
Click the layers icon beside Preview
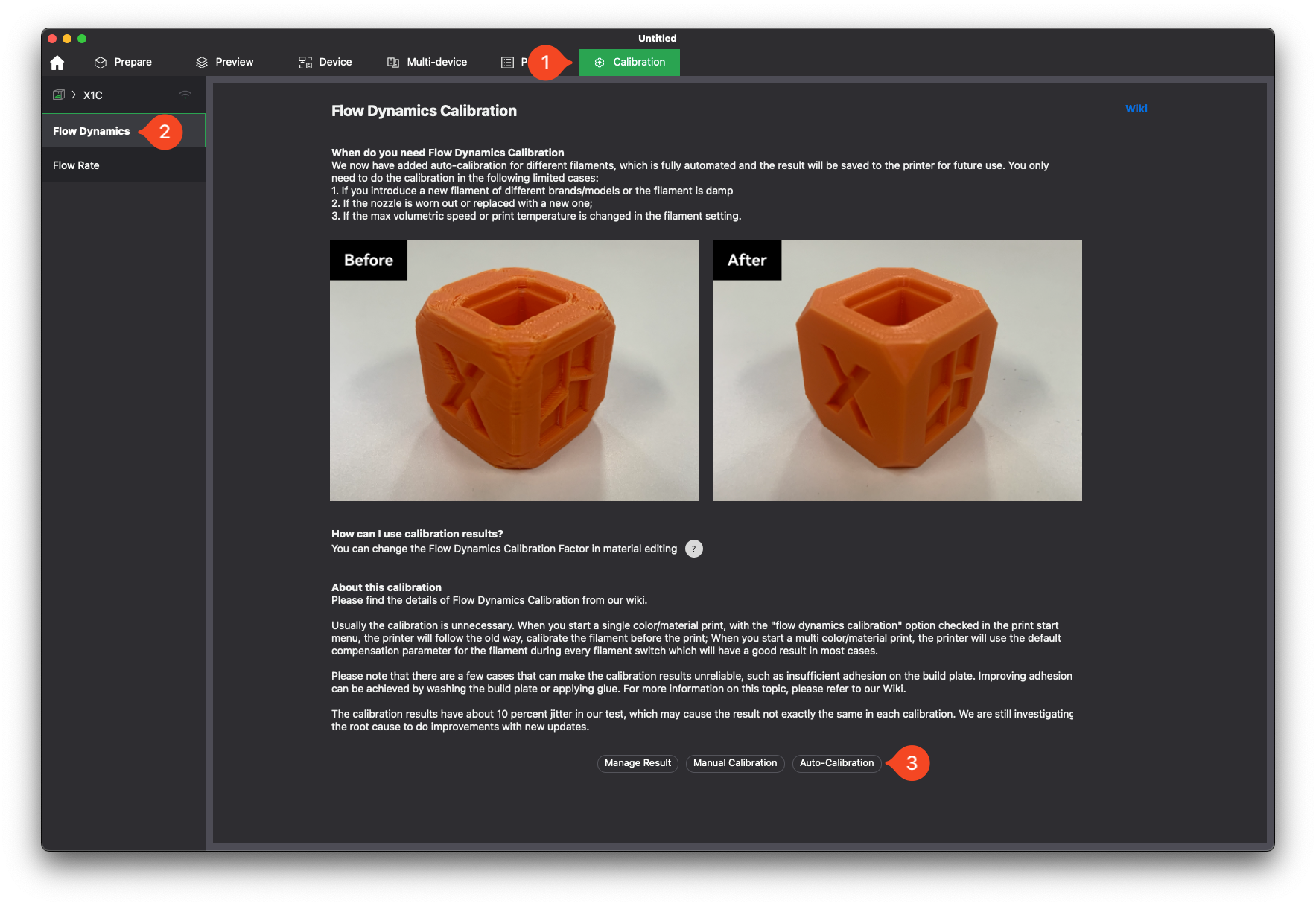tap(202, 63)
